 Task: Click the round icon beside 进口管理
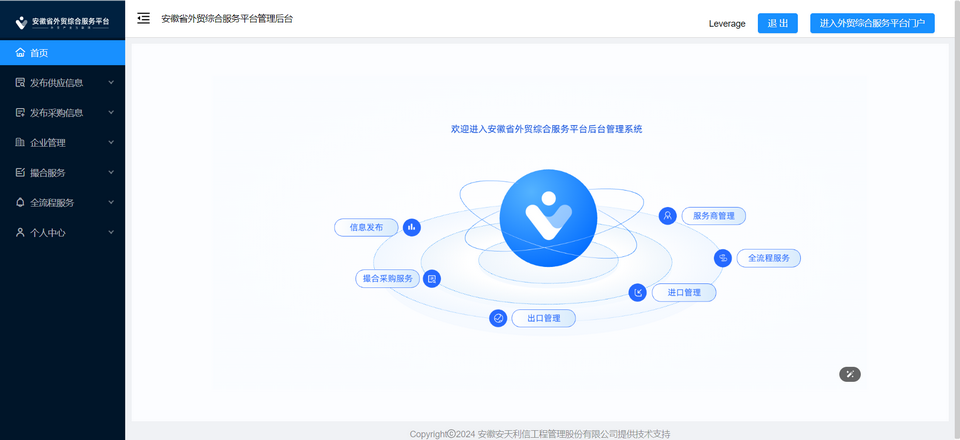(637, 293)
